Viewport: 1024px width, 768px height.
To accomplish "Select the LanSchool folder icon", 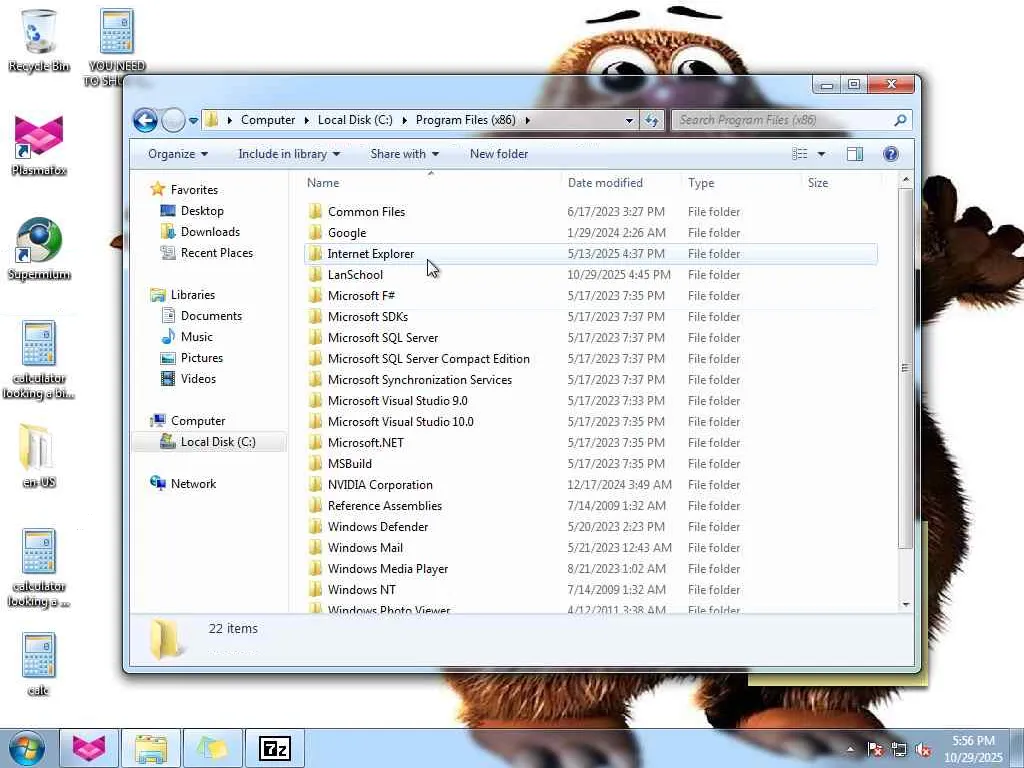I will pos(315,275).
